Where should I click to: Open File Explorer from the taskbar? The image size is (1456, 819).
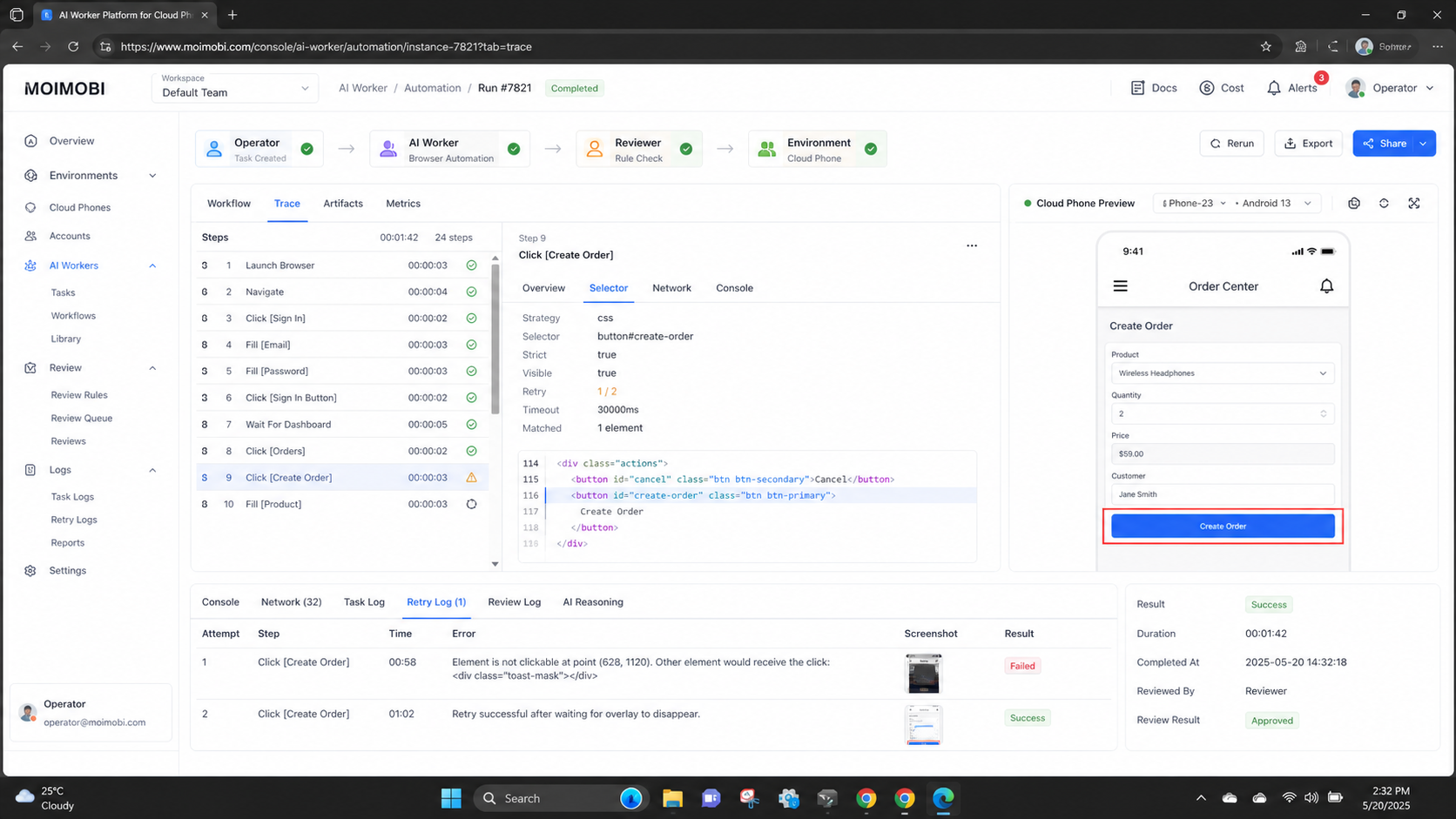pyautogui.click(x=672, y=798)
